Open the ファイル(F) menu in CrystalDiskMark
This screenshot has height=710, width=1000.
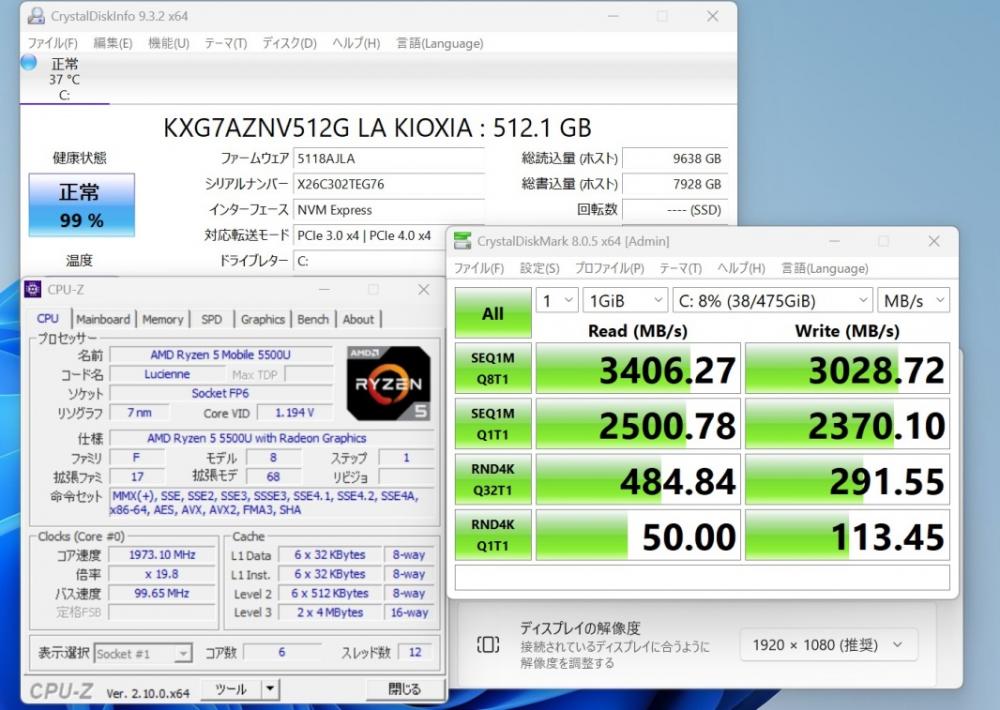tap(478, 269)
